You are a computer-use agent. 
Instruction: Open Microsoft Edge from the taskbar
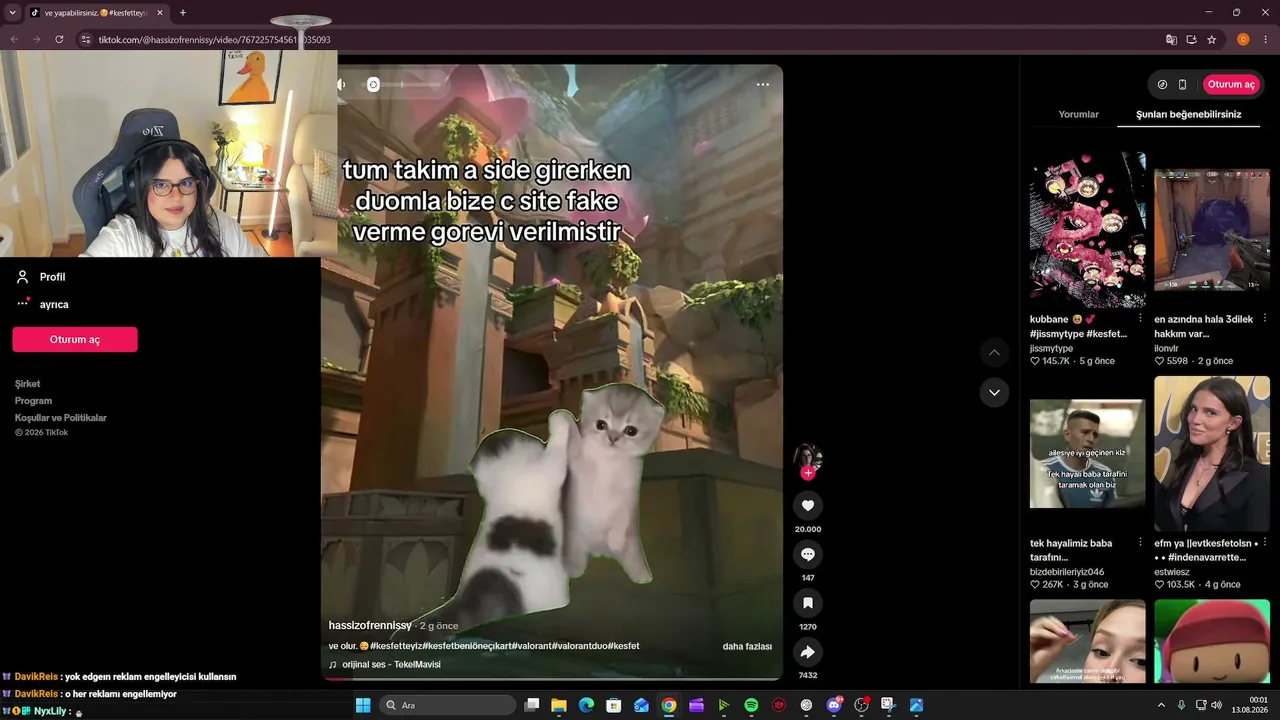coord(586,705)
